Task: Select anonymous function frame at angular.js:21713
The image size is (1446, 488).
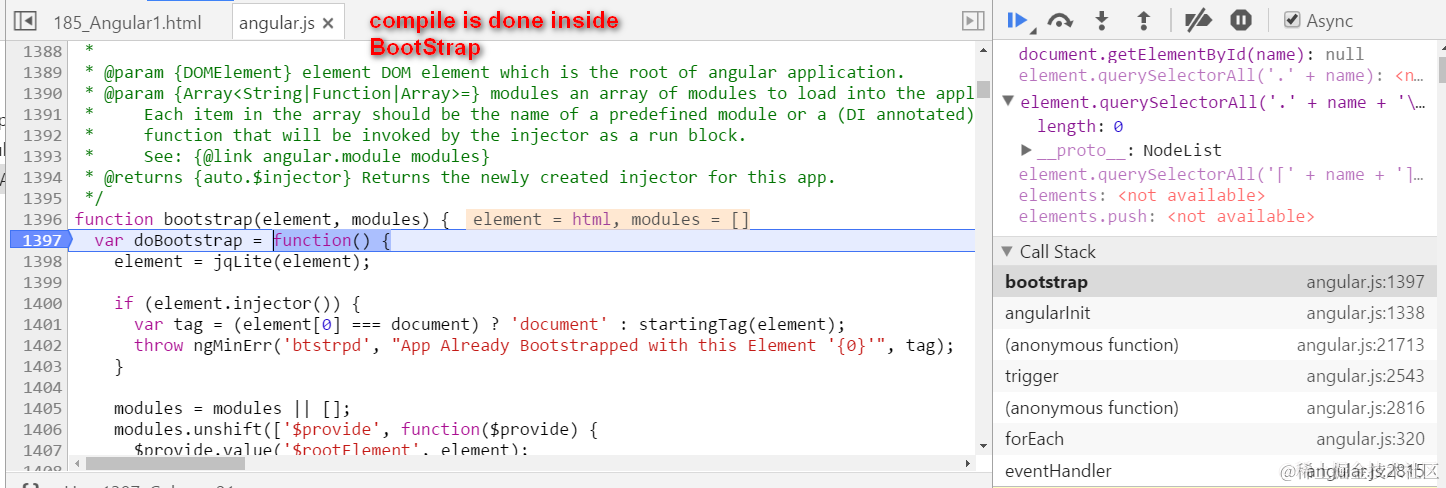Action: pyautogui.click(x=1215, y=345)
